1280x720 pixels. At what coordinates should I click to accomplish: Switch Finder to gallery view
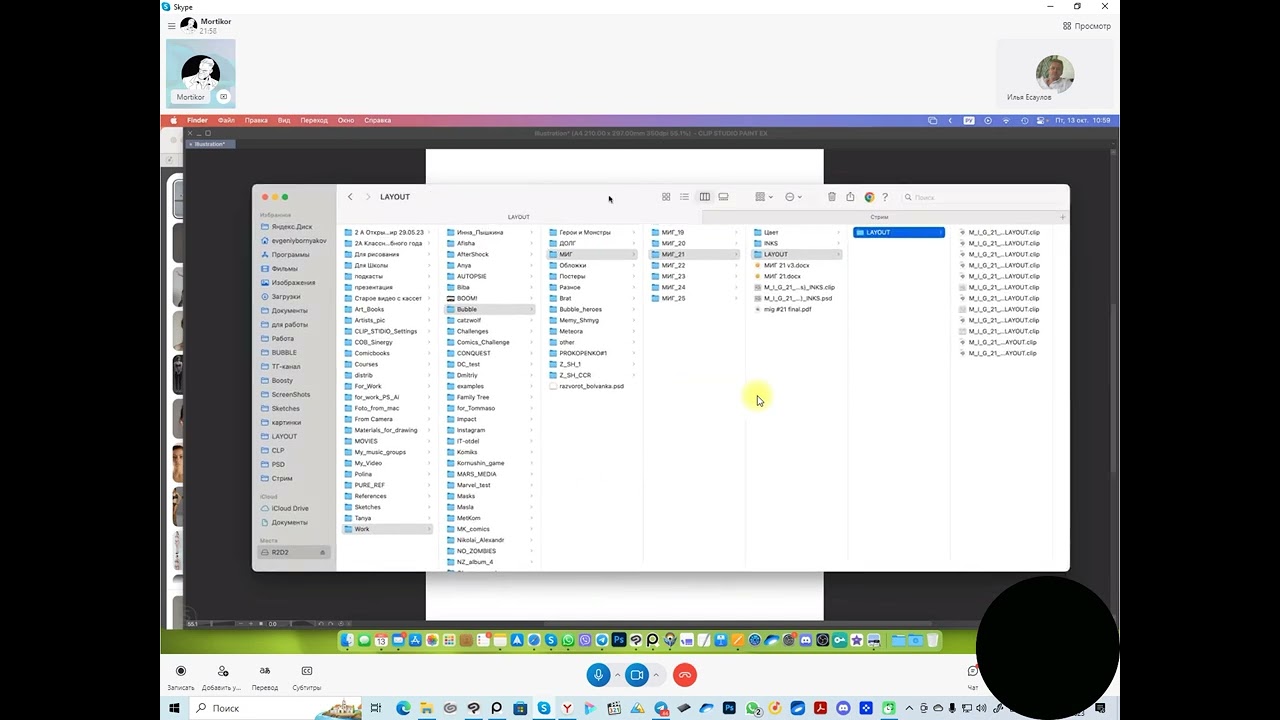[723, 197]
